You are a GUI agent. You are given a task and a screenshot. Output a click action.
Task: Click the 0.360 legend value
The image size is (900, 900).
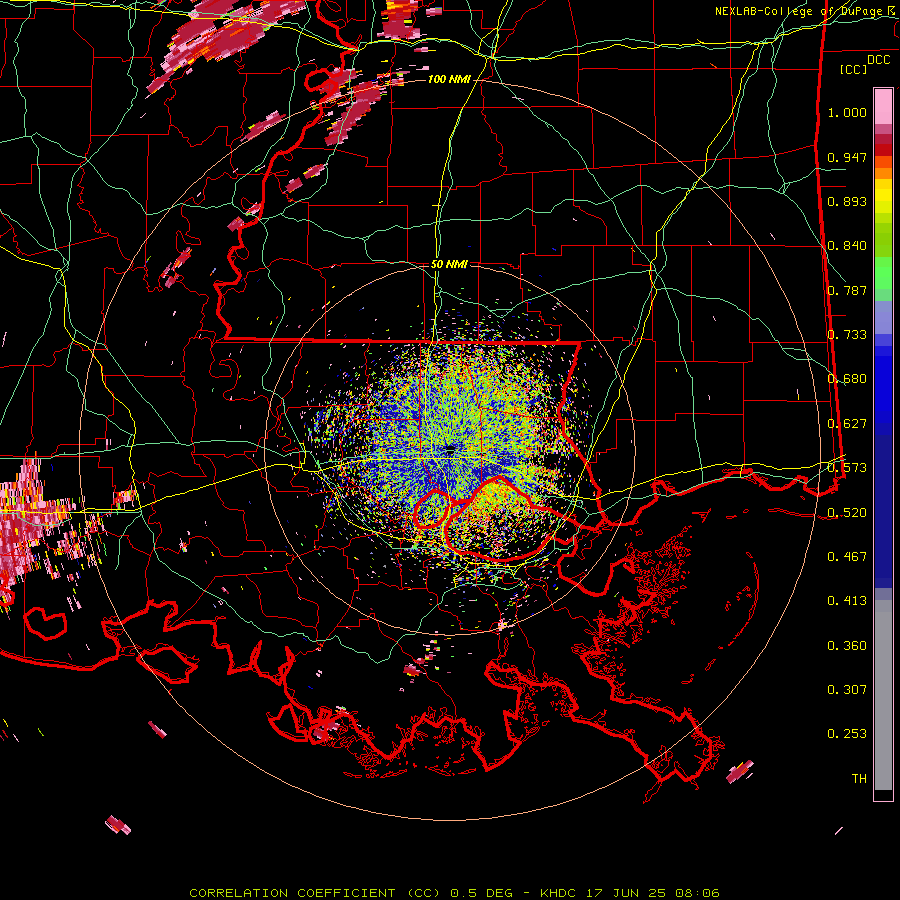pyautogui.click(x=847, y=645)
